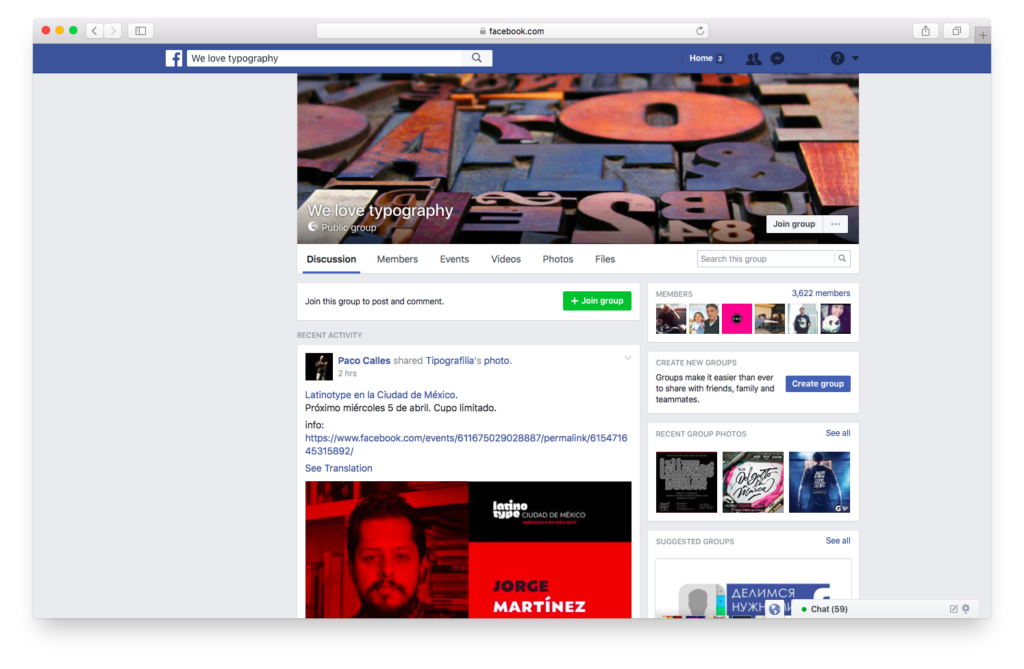Image resolution: width=1024 pixels, height=669 pixels.
Task: Click the Search this group field
Action: [x=766, y=259]
